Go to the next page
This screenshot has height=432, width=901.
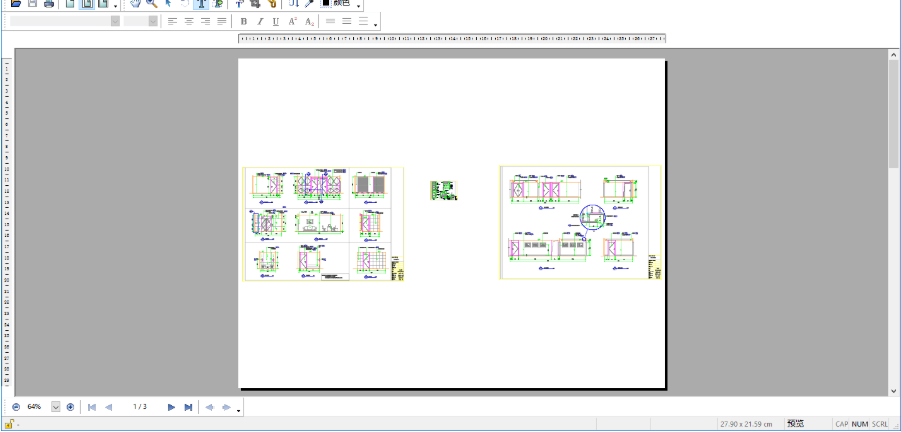[171, 407]
